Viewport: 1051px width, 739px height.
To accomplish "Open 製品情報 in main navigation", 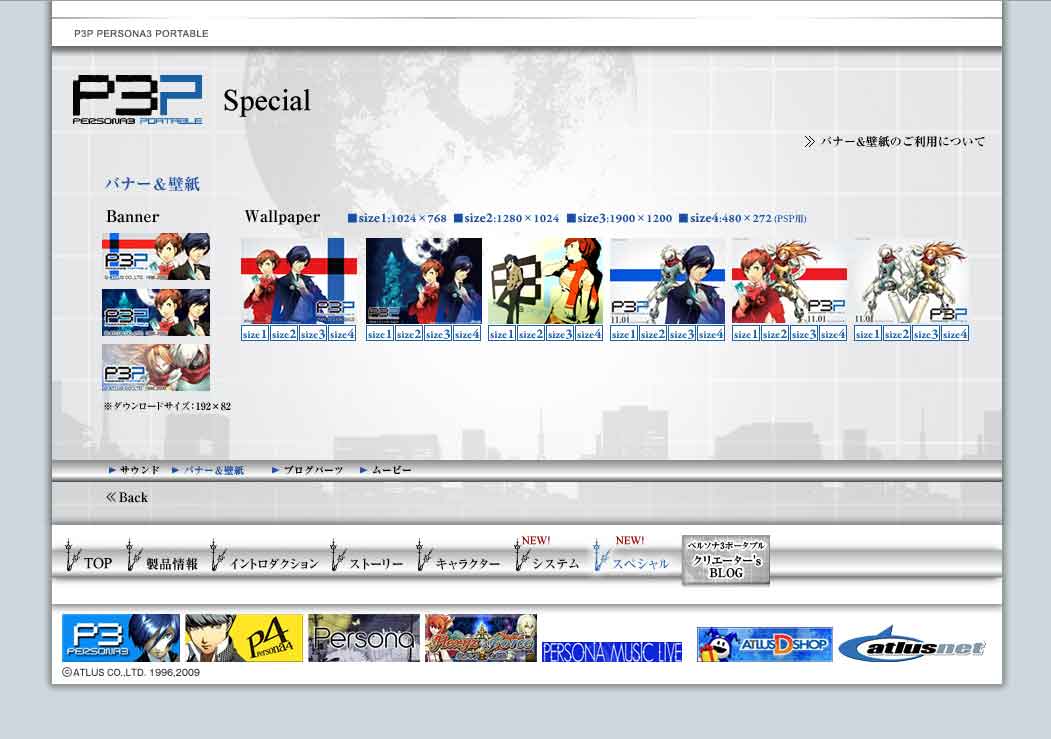I will (163, 558).
